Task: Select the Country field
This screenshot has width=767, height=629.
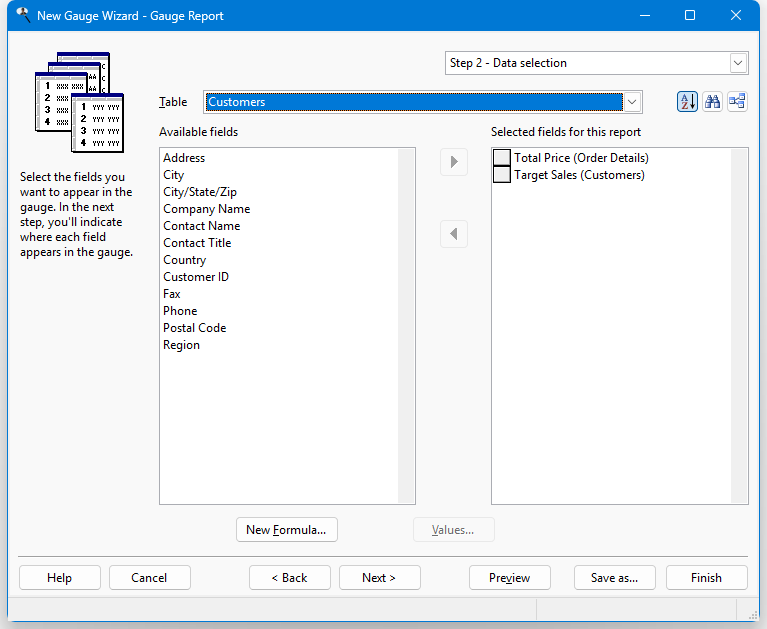Action: (x=185, y=260)
